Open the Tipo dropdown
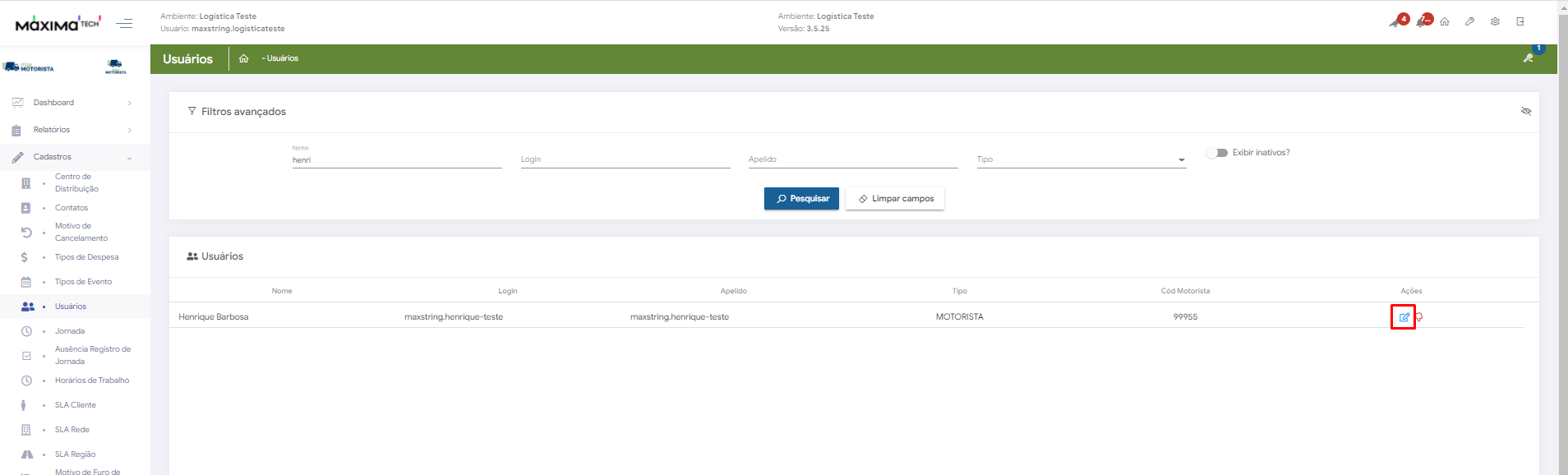 click(x=1081, y=159)
